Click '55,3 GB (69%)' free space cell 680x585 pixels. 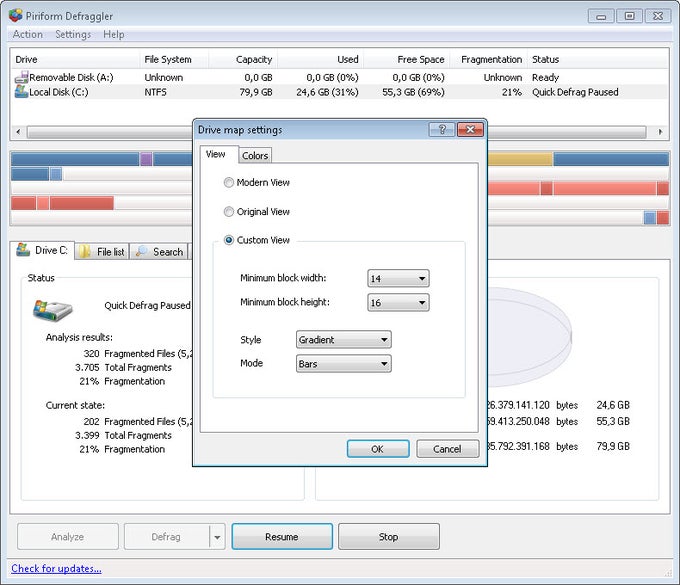[x=413, y=92]
